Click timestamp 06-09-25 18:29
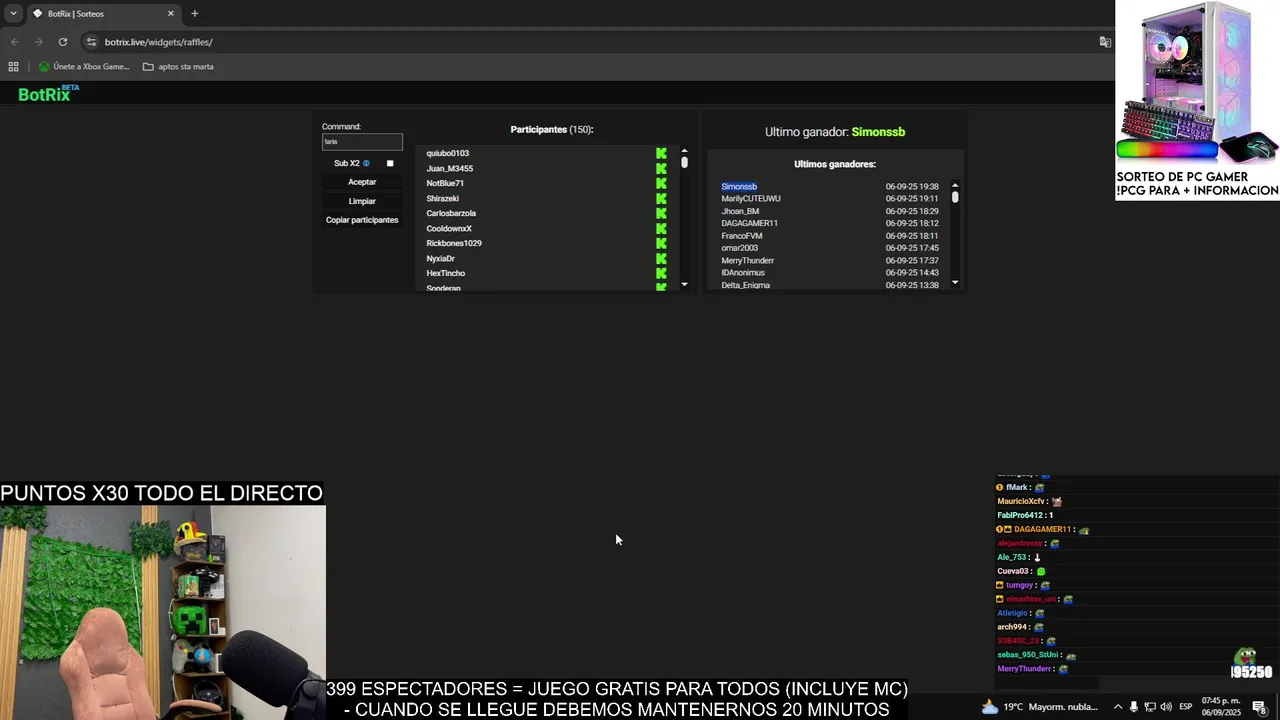The width and height of the screenshot is (1280, 720). [x=912, y=211]
